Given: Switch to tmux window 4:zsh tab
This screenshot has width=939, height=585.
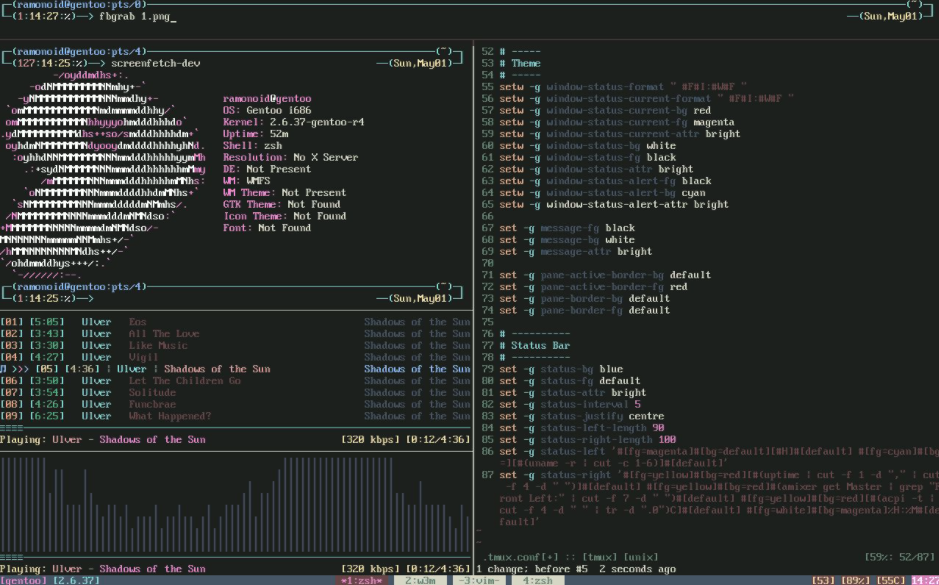Looking at the screenshot, I should [x=537, y=580].
